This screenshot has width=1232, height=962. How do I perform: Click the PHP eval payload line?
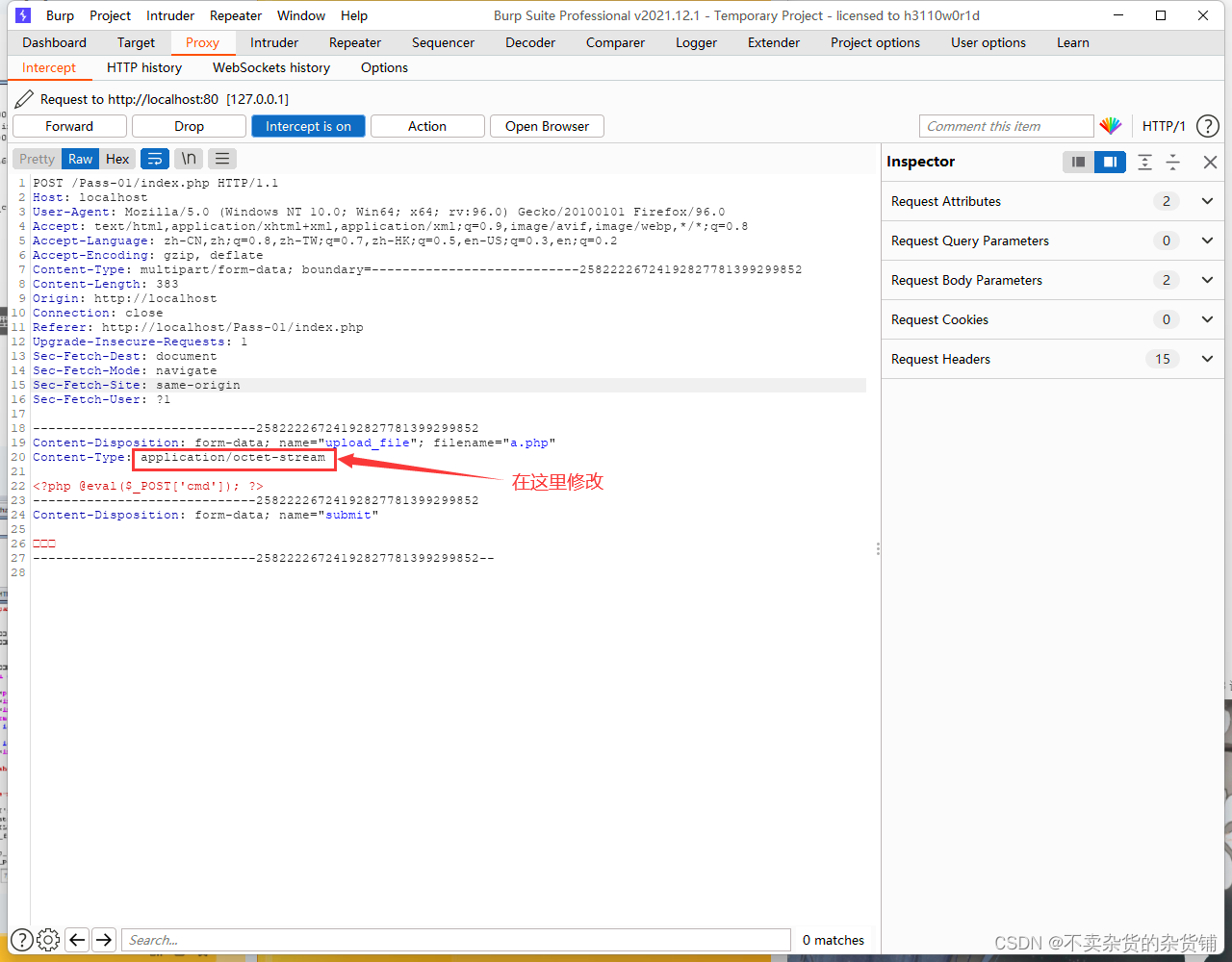[148, 486]
